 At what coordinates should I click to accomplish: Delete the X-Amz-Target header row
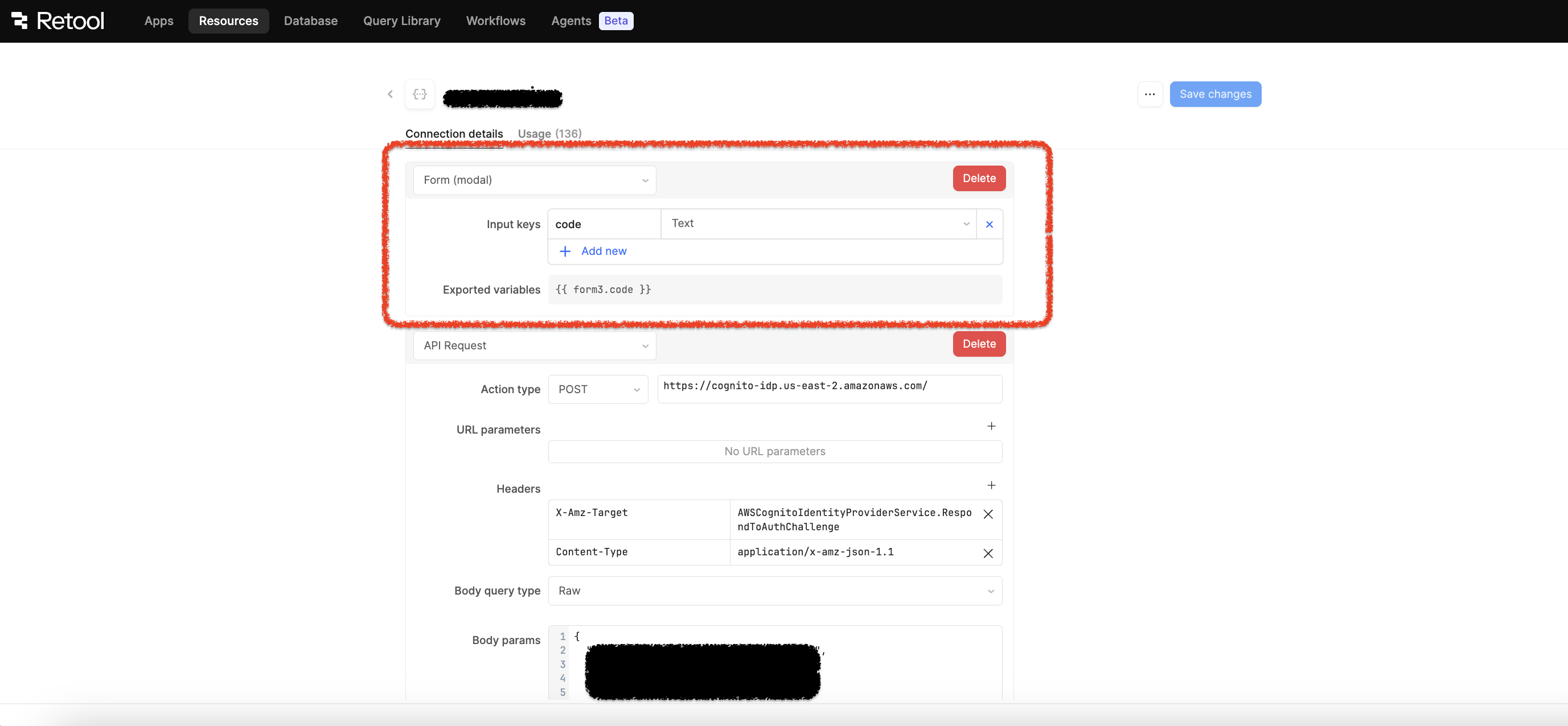(x=988, y=514)
